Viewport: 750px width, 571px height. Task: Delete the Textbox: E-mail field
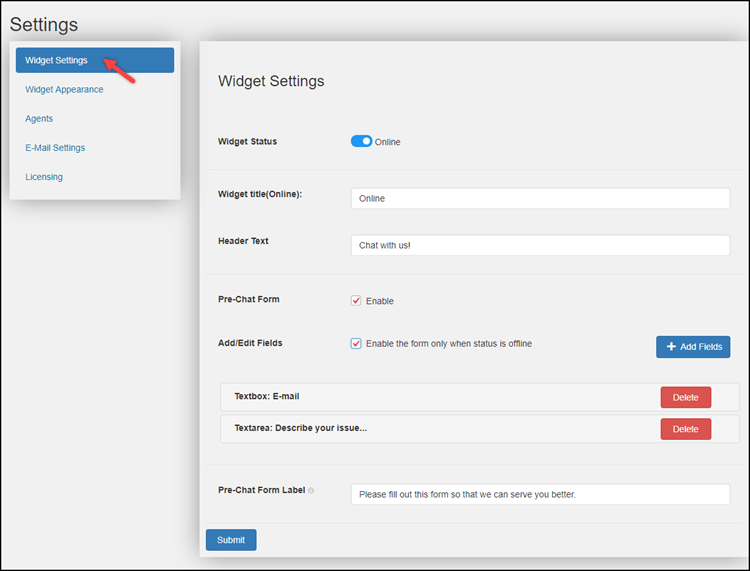[685, 397]
